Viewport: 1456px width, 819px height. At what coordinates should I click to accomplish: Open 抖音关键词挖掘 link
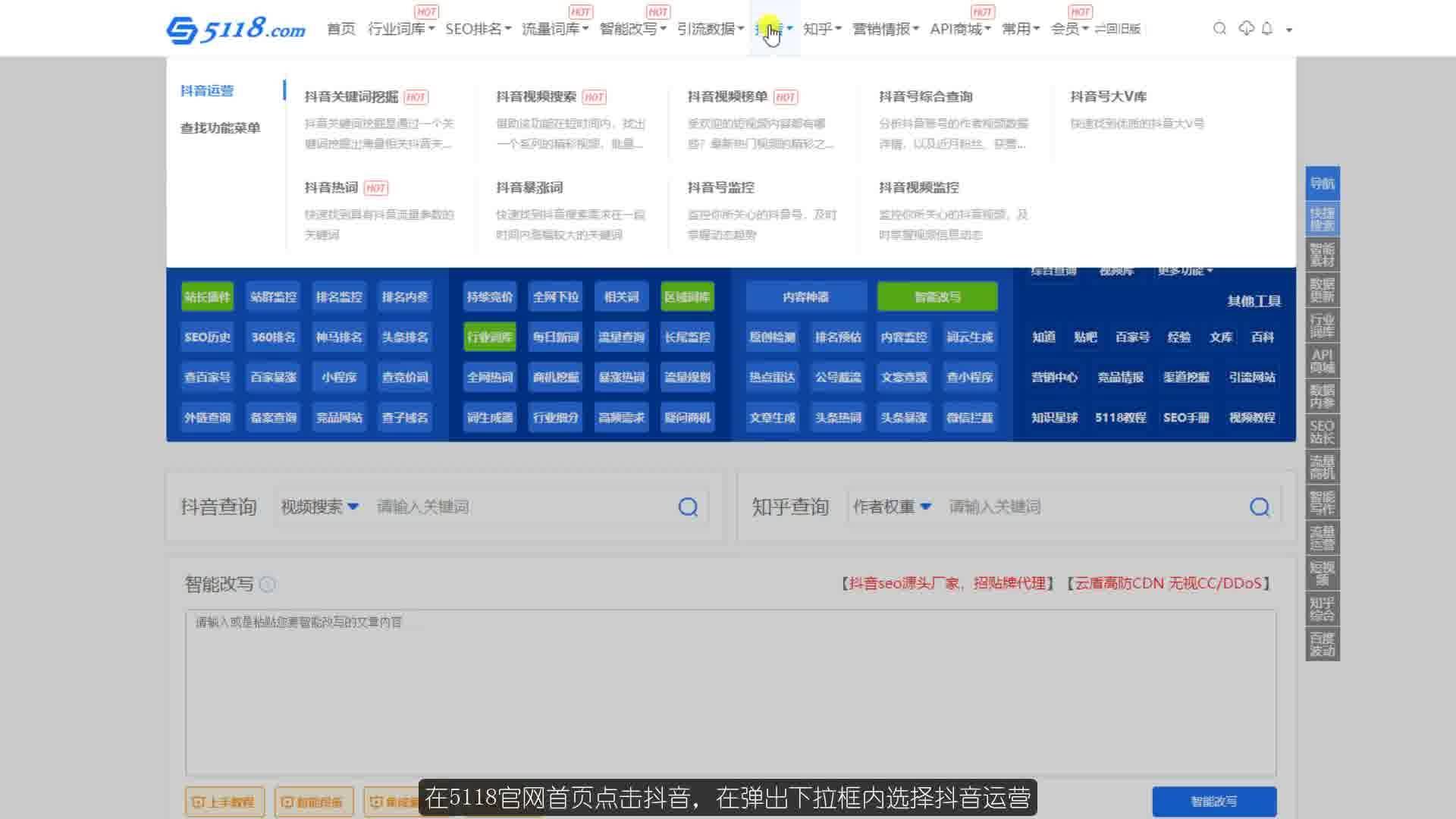[x=351, y=96]
